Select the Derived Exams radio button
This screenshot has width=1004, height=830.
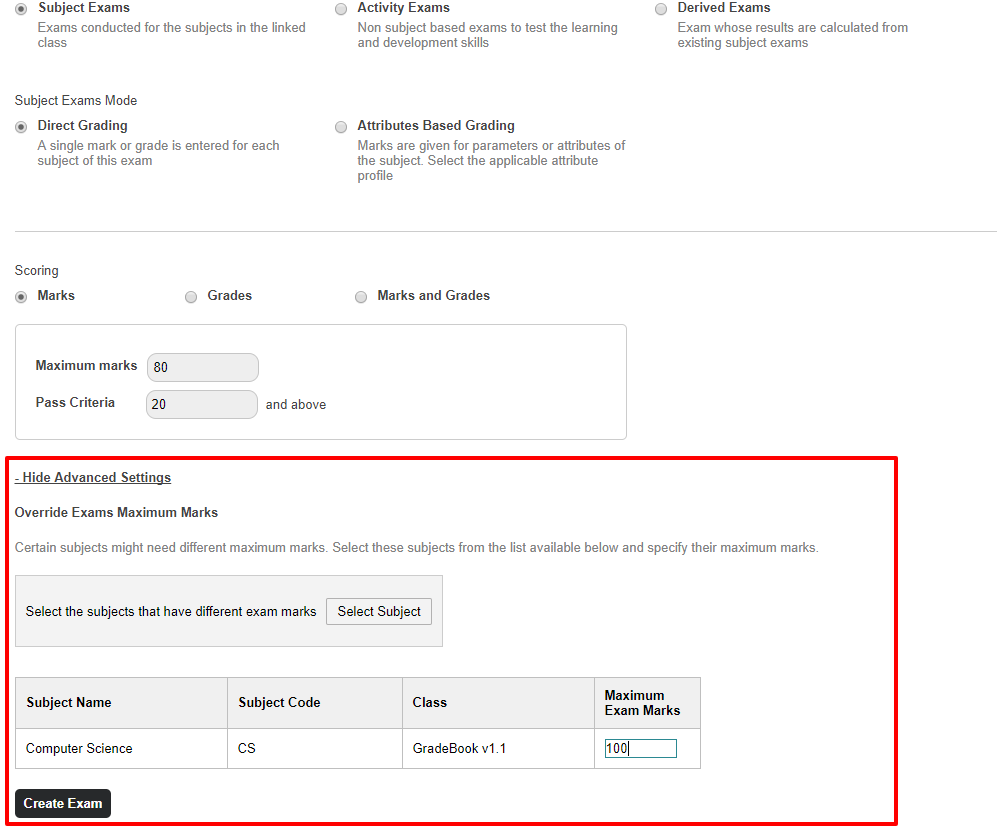pos(661,9)
